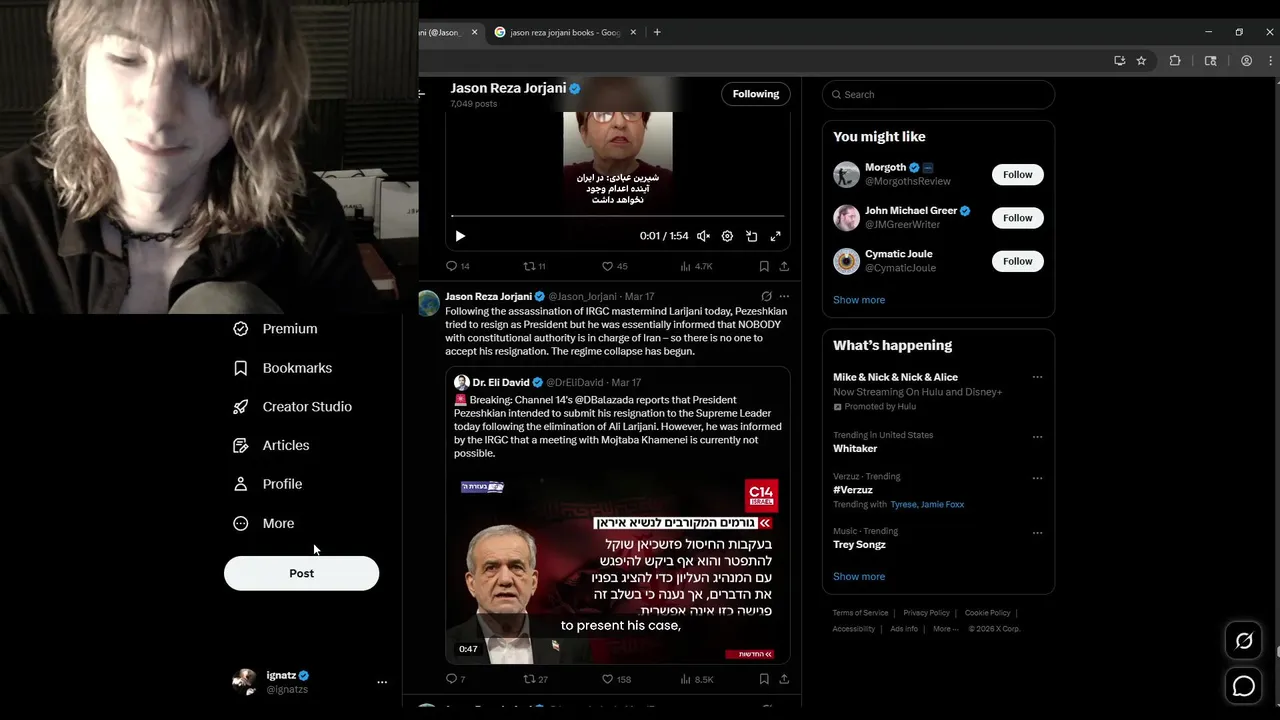The height and width of the screenshot is (720, 1280).
Task: Open options for Mike & Nick promoted trend
Action: 1037,378
